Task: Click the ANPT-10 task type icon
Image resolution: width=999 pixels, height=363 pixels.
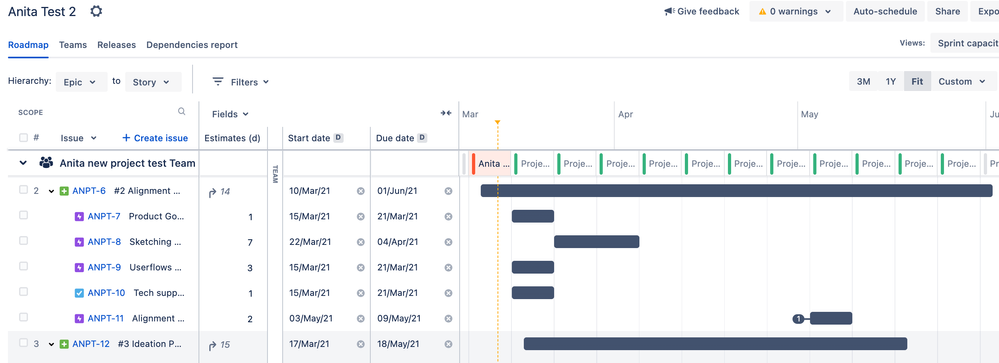Action: [x=79, y=293]
